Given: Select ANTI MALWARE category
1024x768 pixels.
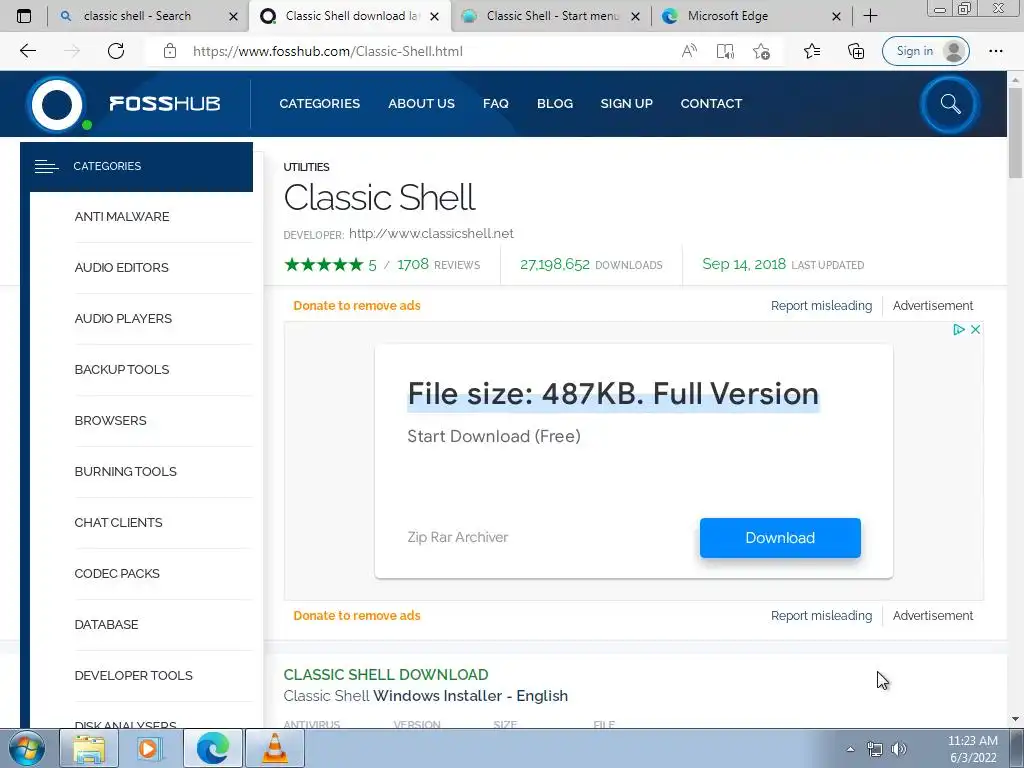Looking at the screenshot, I should (121, 217).
